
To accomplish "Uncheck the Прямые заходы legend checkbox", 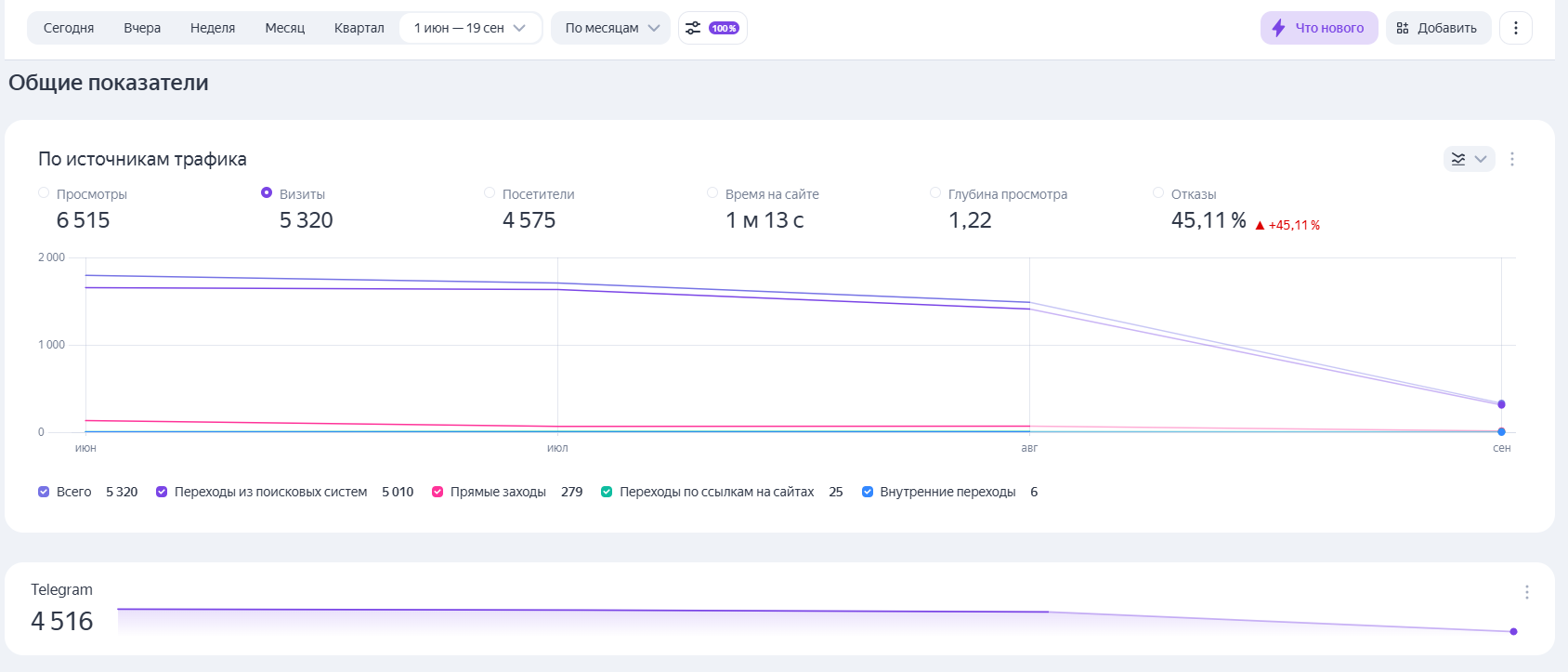I will (438, 492).
